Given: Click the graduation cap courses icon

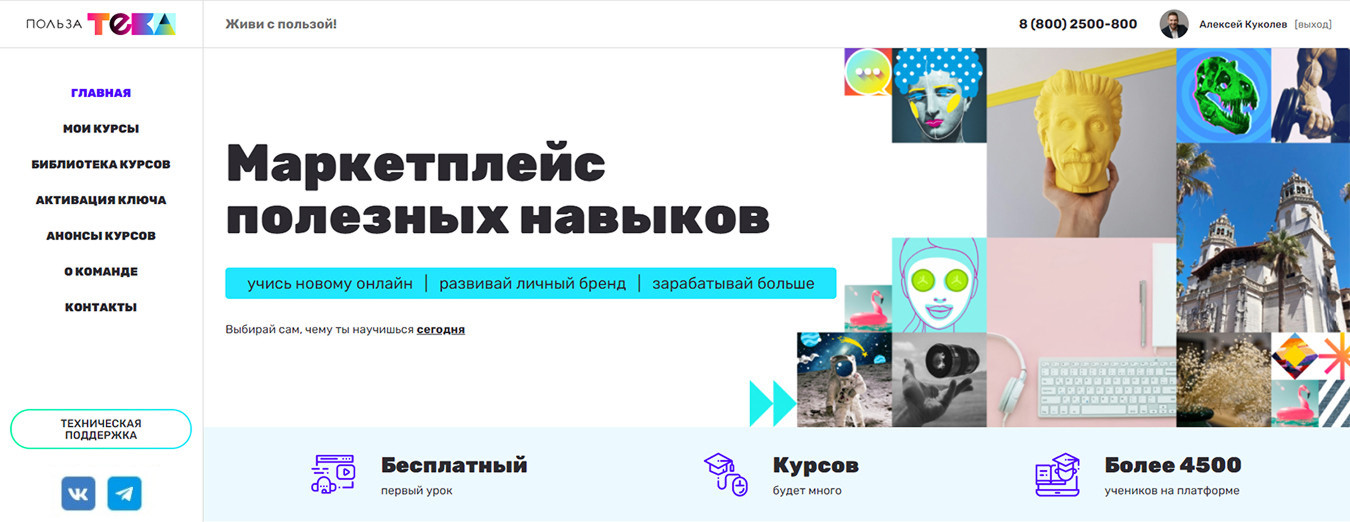Looking at the screenshot, I should (725, 475).
